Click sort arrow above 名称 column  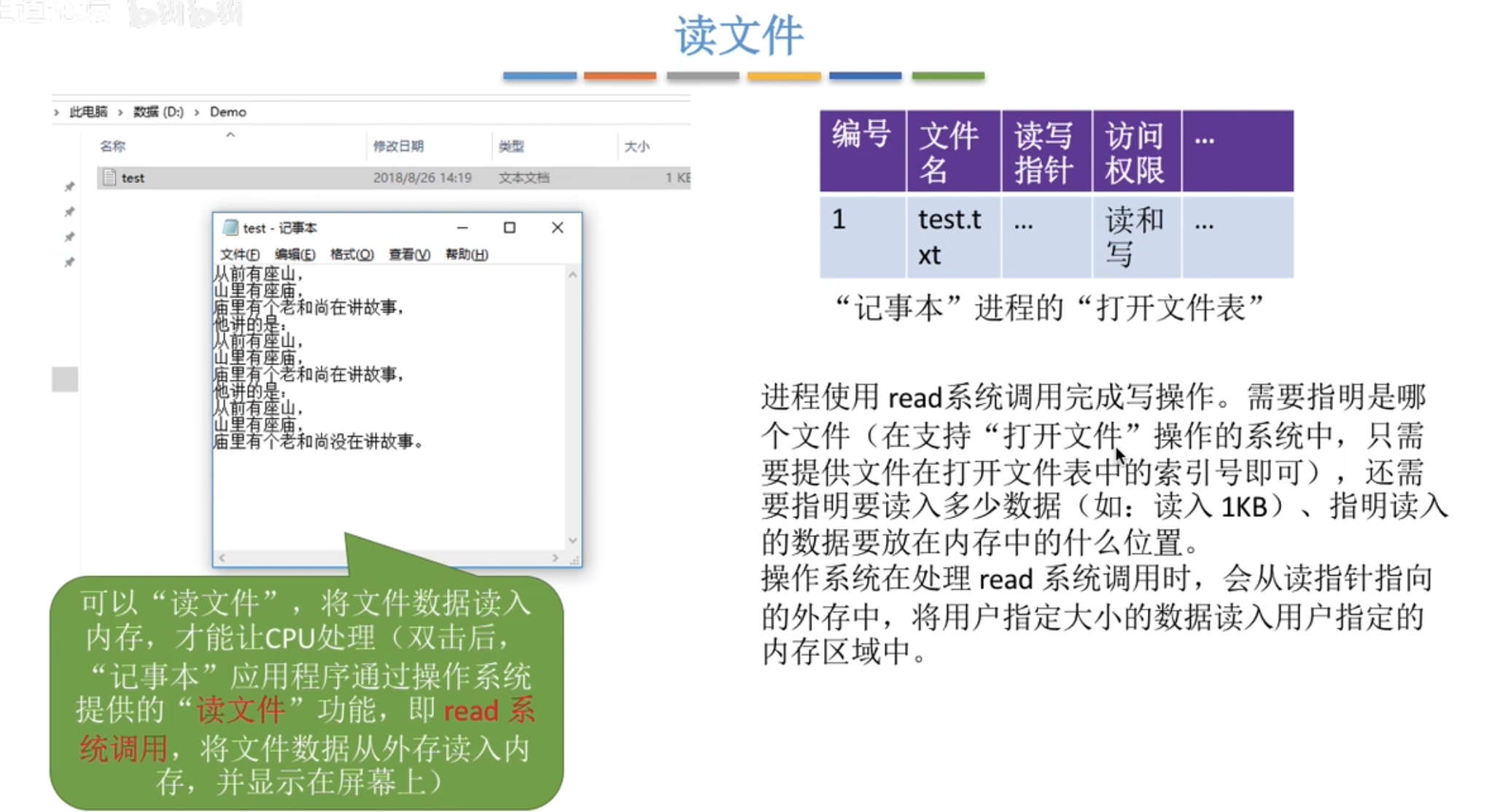coord(230,135)
